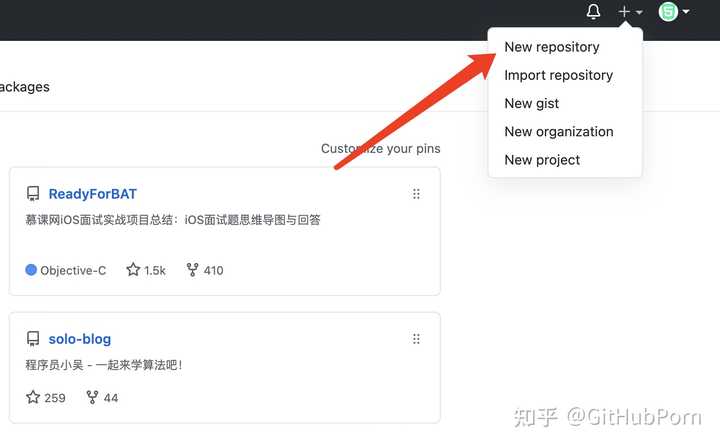Choose Import repository from the menu
This screenshot has width=720, height=446.
(x=558, y=75)
